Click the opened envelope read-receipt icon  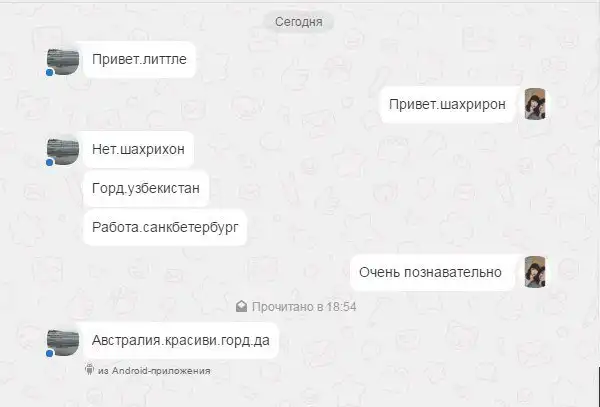(241, 306)
